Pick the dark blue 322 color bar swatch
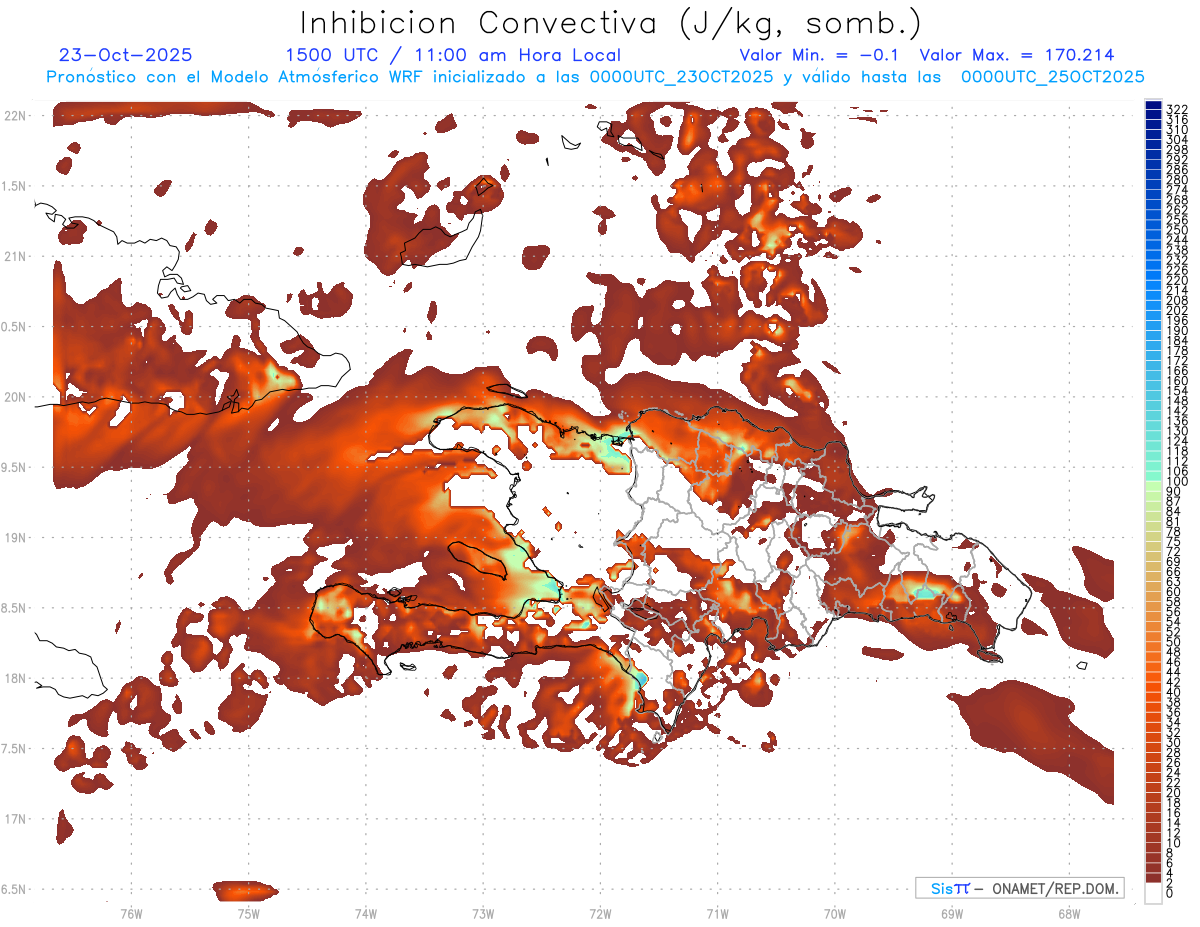The image size is (1200, 927). (1154, 108)
